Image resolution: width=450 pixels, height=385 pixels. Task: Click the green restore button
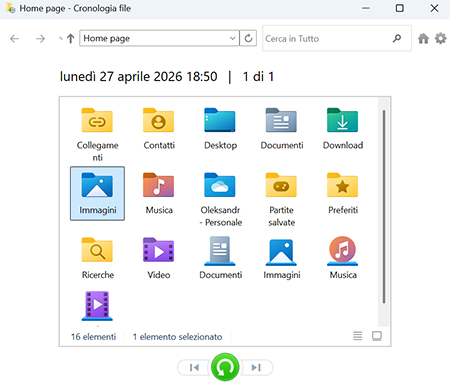coord(225,367)
